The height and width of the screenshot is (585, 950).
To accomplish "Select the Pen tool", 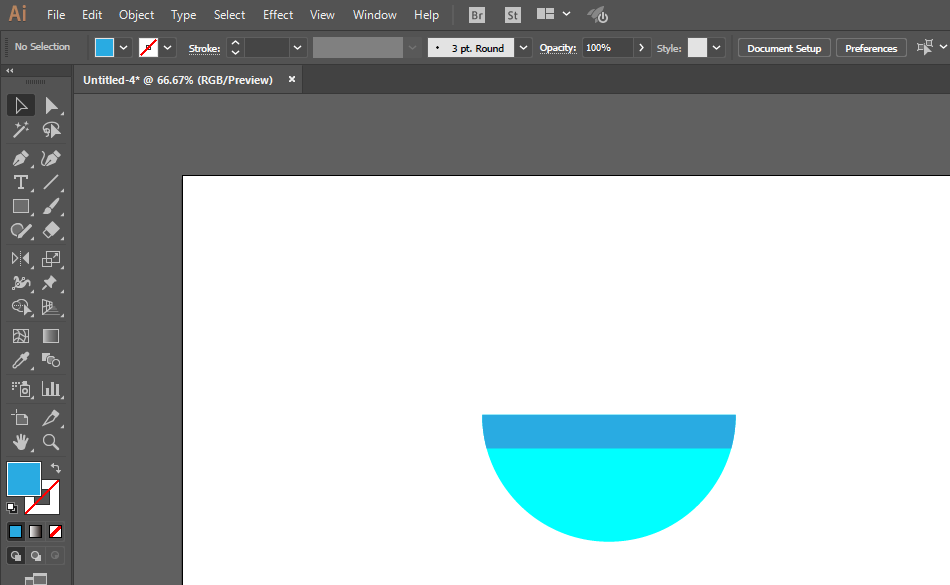I will click(21, 159).
